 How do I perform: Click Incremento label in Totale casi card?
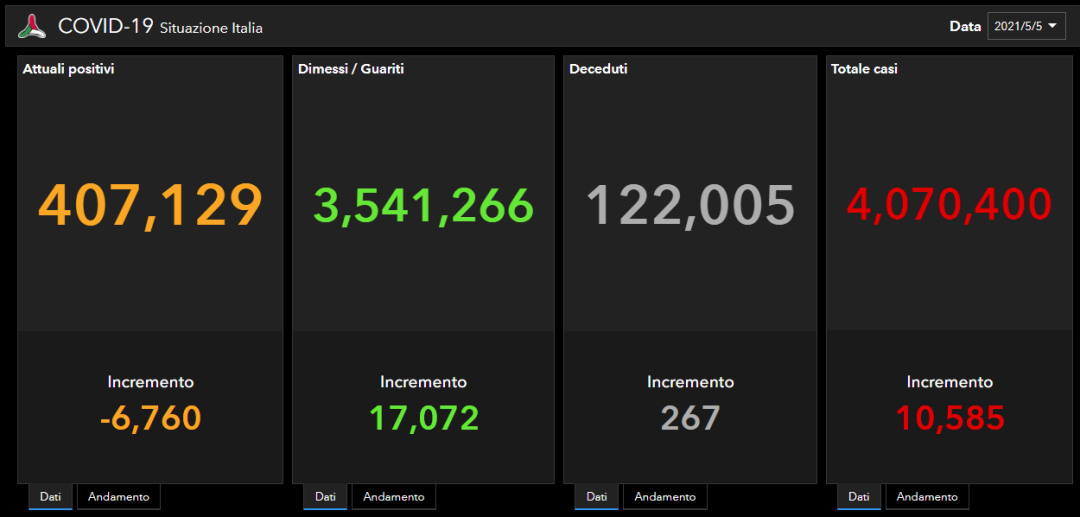[x=950, y=382]
